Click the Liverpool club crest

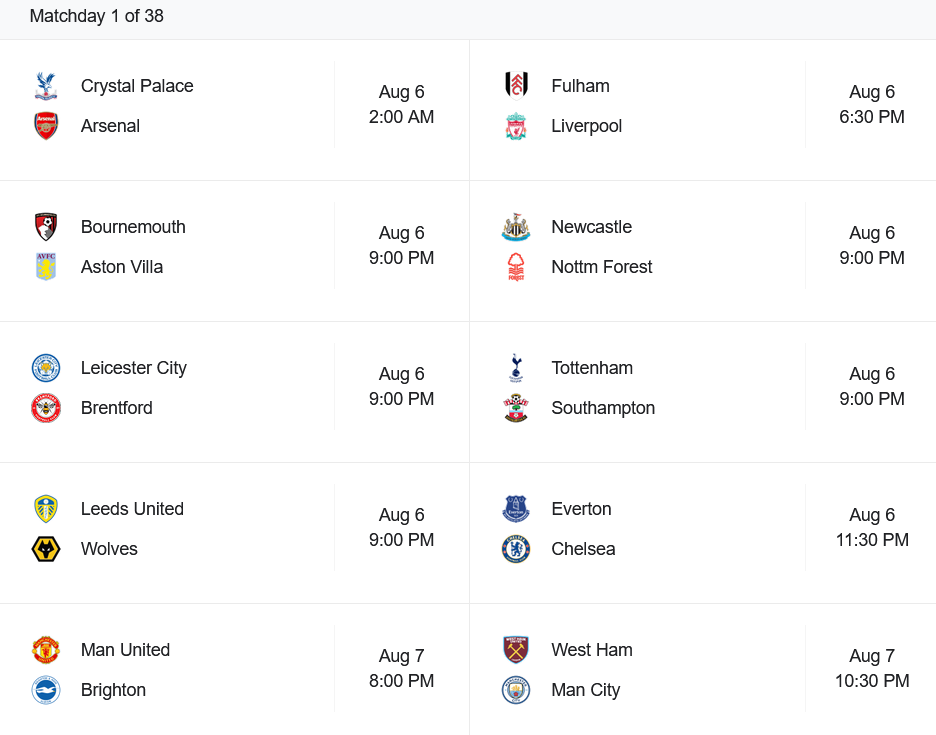pyautogui.click(x=516, y=126)
